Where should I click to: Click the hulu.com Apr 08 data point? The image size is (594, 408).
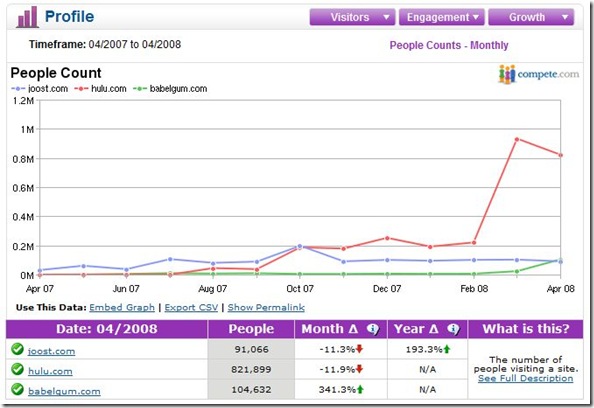click(x=561, y=155)
